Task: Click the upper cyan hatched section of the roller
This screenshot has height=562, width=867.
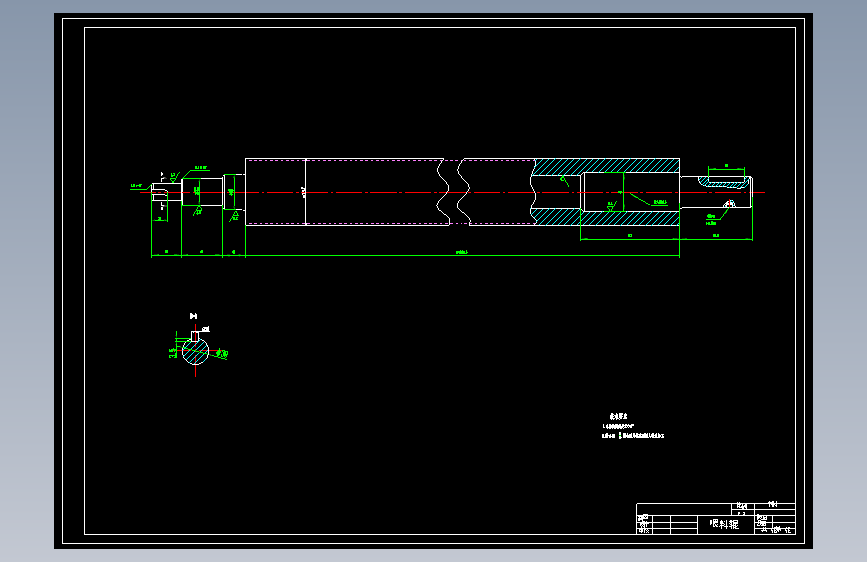Action: tap(607, 166)
